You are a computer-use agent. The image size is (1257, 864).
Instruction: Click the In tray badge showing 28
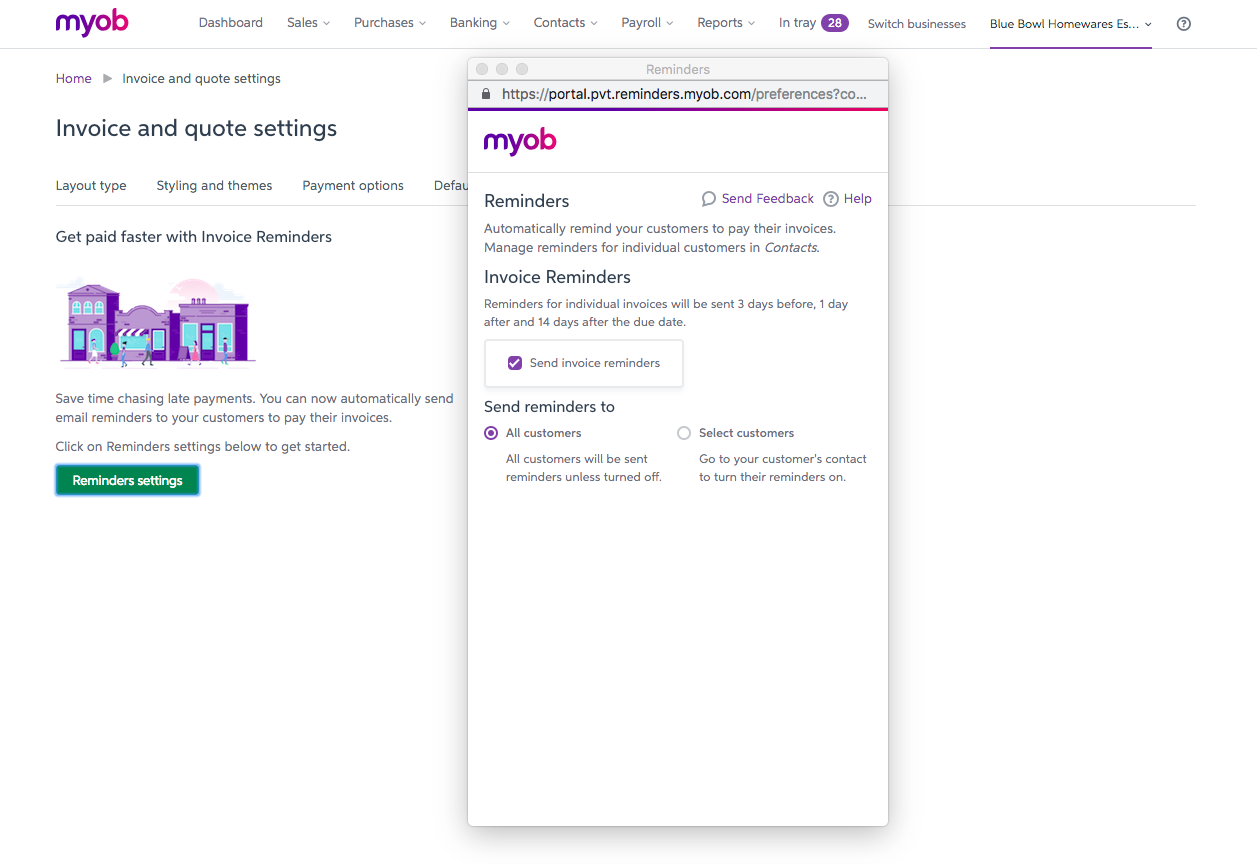tap(834, 23)
